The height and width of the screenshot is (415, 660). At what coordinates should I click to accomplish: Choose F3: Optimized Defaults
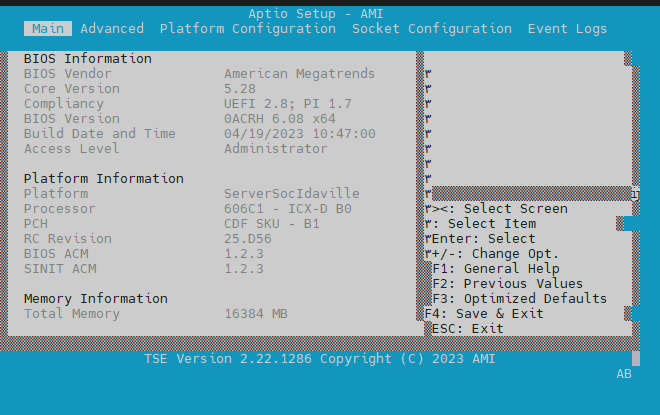tap(519, 299)
